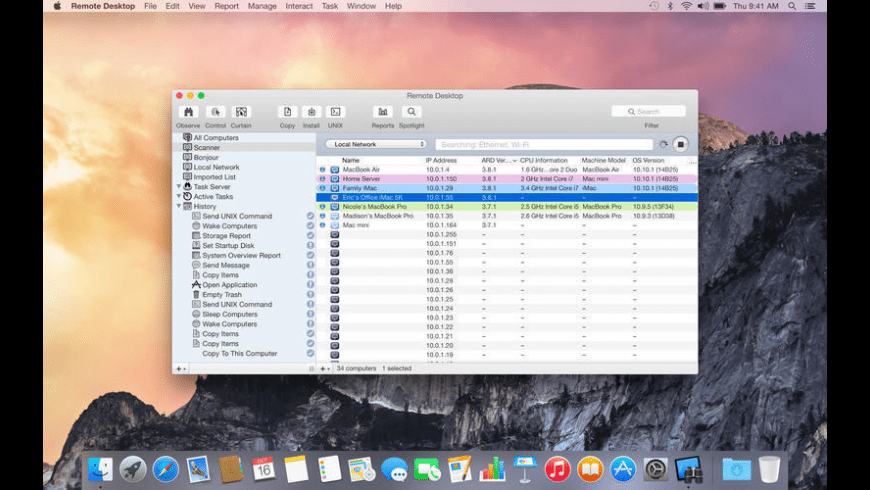Screen dimensions: 870x490
Task: Open the File menu
Action: (150, 6)
